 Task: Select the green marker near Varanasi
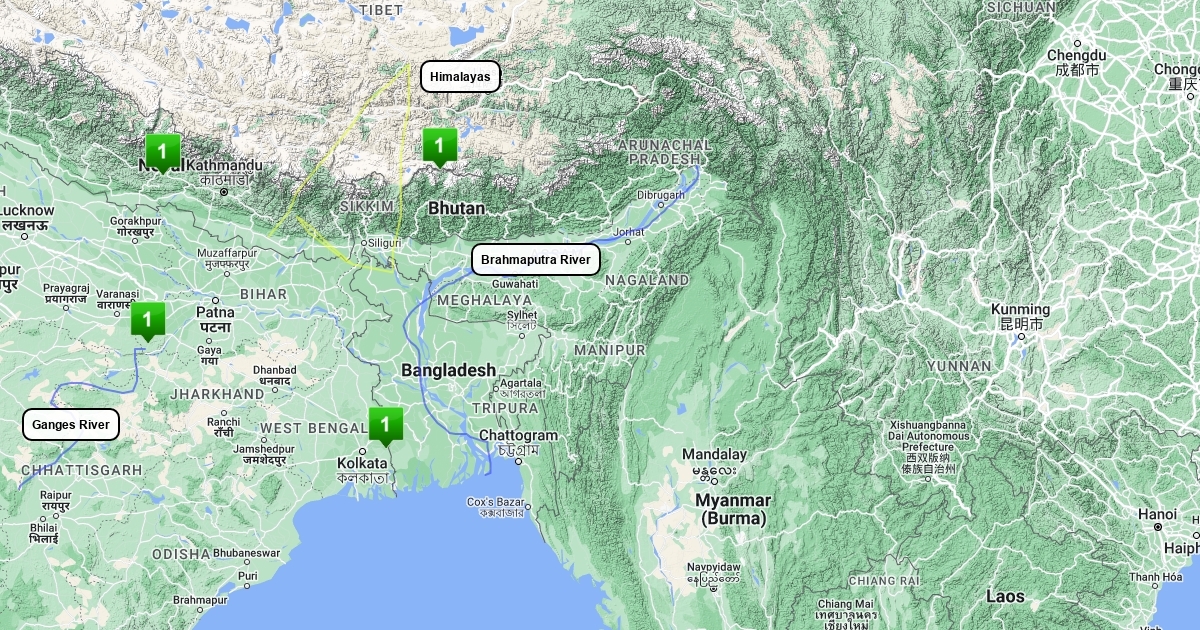point(148,321)
